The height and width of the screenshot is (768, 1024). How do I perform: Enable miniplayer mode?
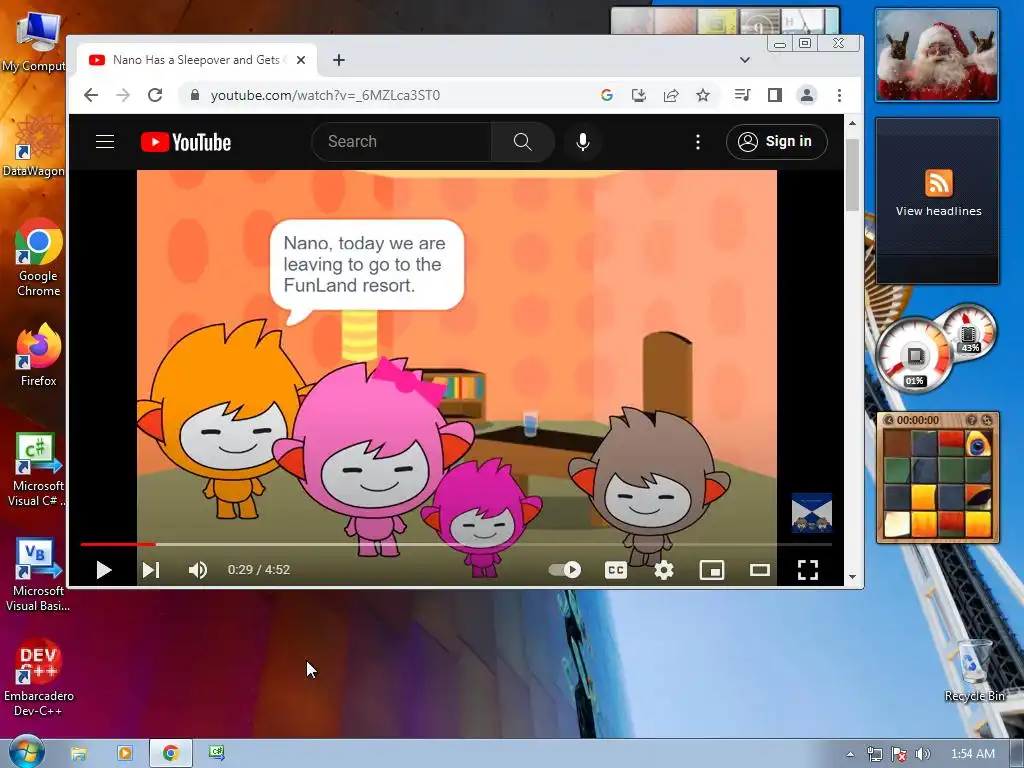[711, 570]
